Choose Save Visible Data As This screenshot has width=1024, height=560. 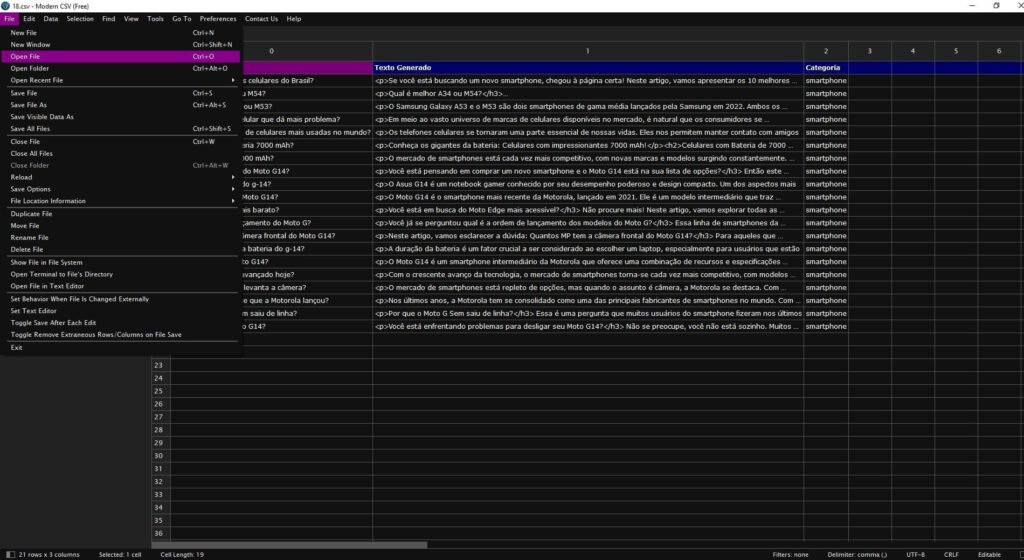(120, 116)
